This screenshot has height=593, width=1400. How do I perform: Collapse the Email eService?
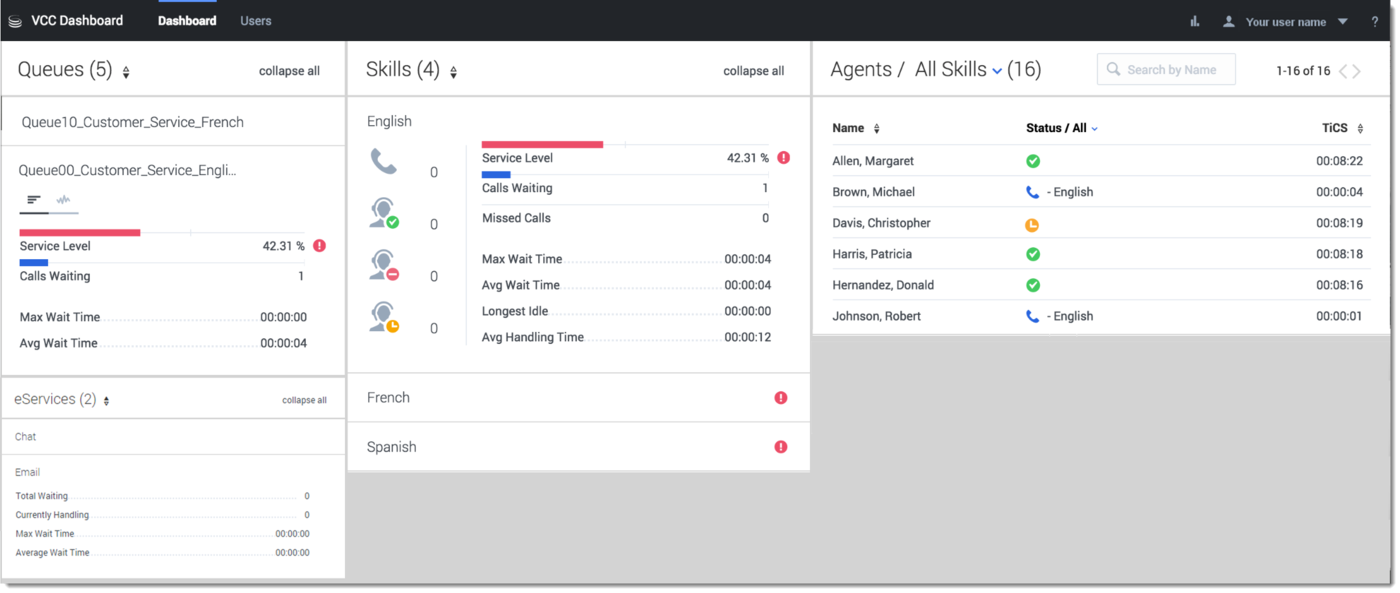(x=28, y=472)
